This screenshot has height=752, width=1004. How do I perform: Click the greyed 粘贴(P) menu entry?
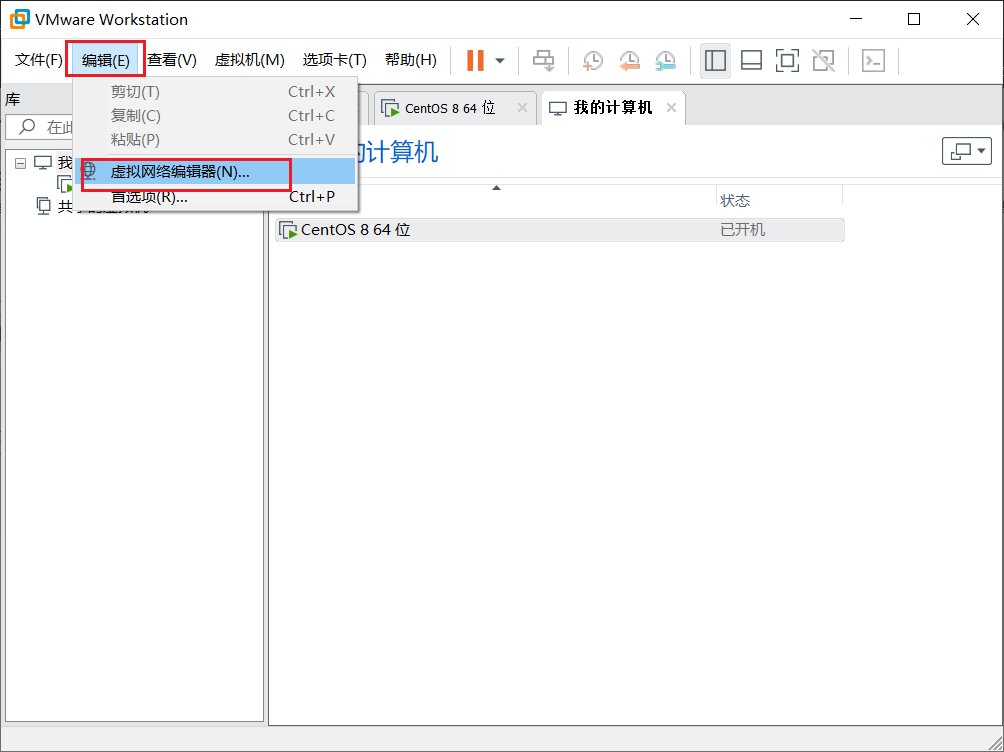point(215,140)
